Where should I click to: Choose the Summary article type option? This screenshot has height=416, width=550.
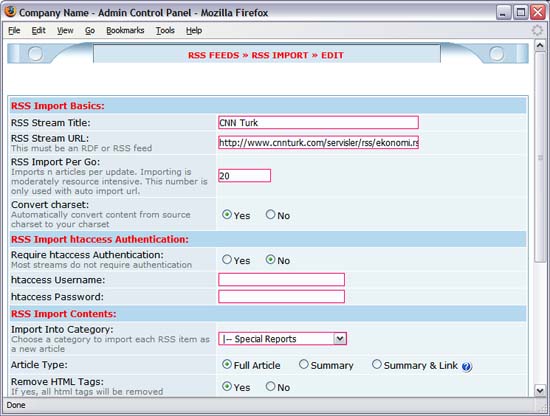pyautogui.click(x=303, y=364)
